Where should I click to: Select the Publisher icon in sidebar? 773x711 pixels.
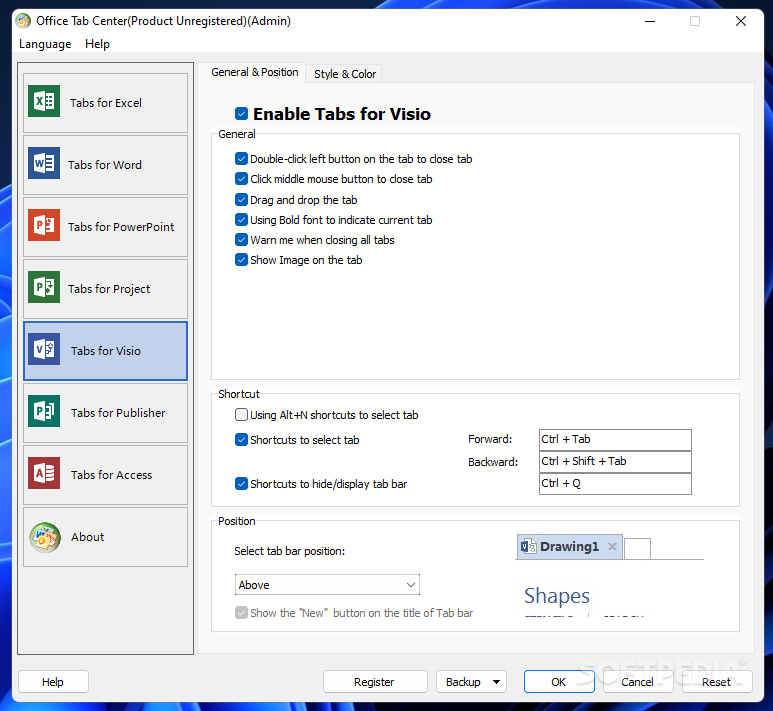click(x=44, y=411)
